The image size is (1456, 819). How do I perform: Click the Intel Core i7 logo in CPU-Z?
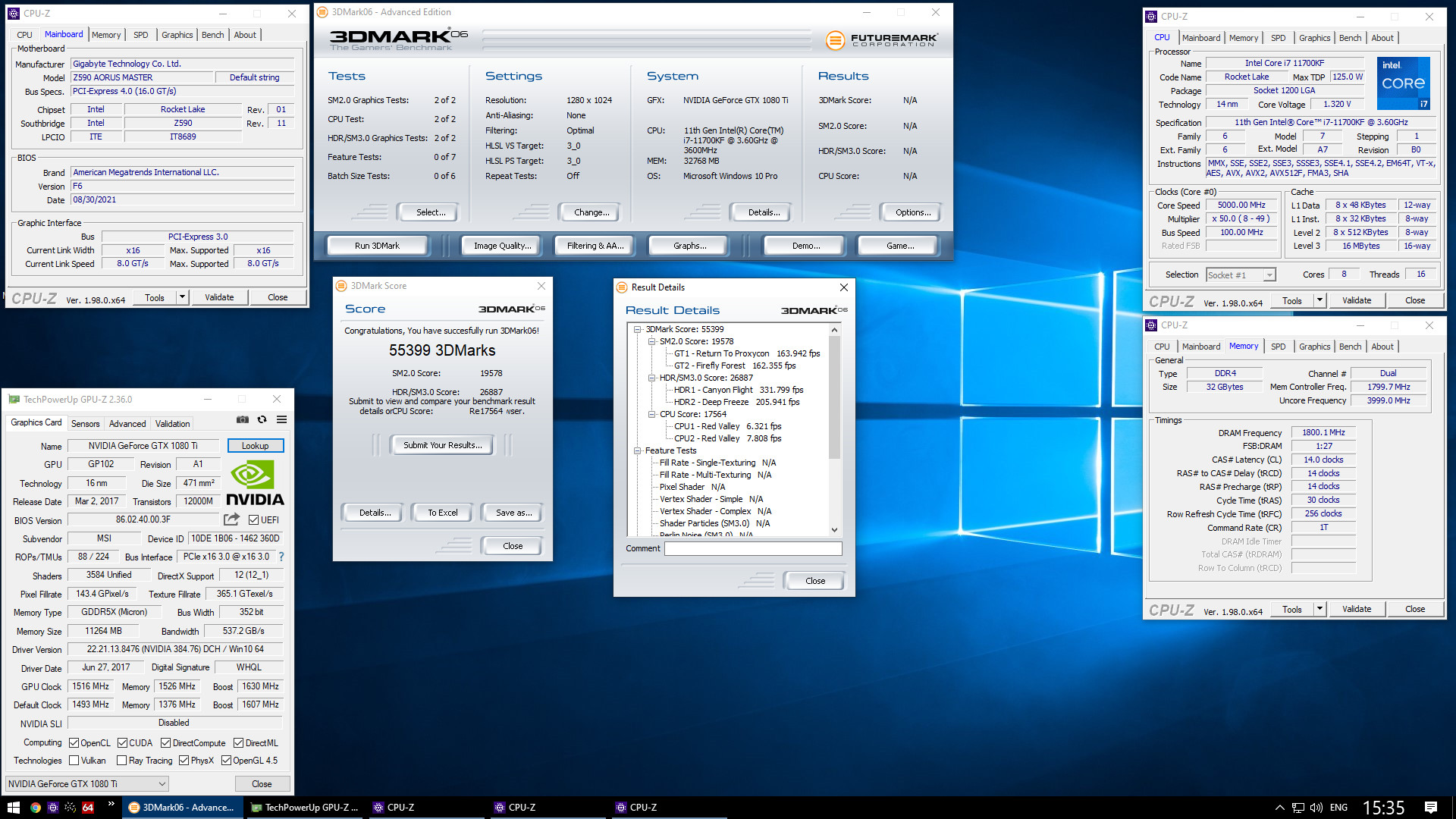point(1403,83)
